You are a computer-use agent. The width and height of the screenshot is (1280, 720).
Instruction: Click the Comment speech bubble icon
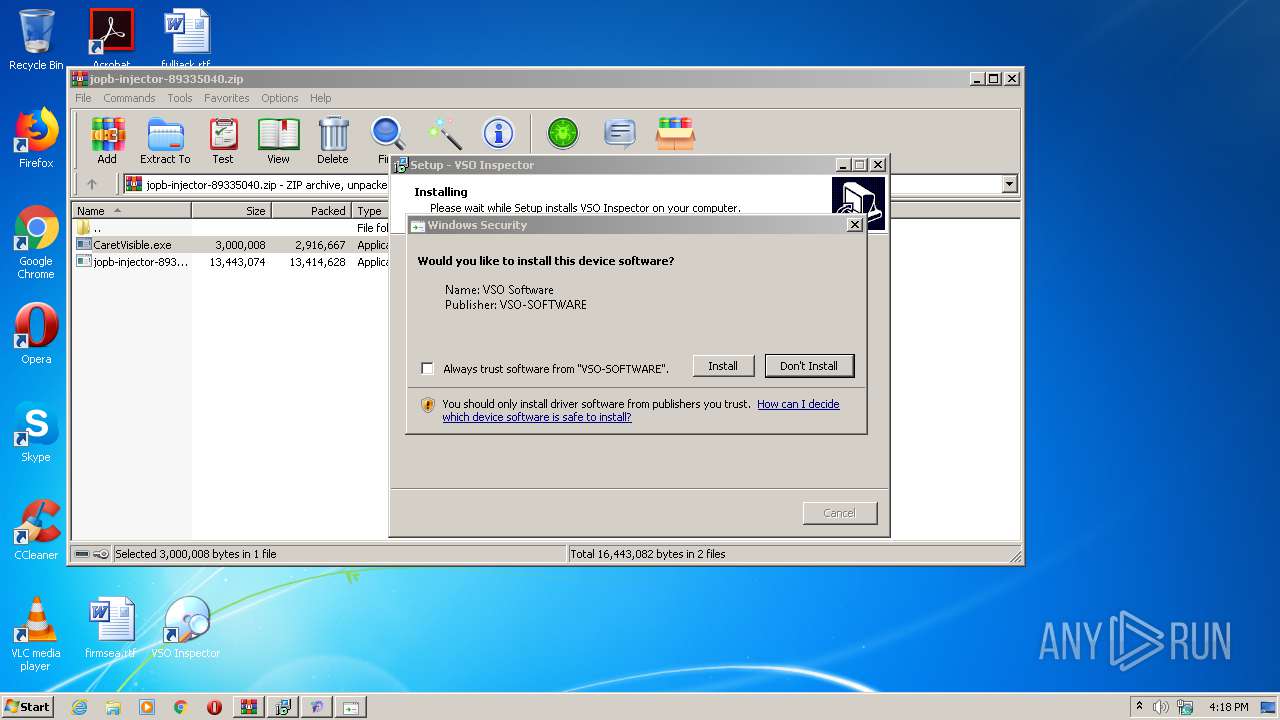[620, 133]
